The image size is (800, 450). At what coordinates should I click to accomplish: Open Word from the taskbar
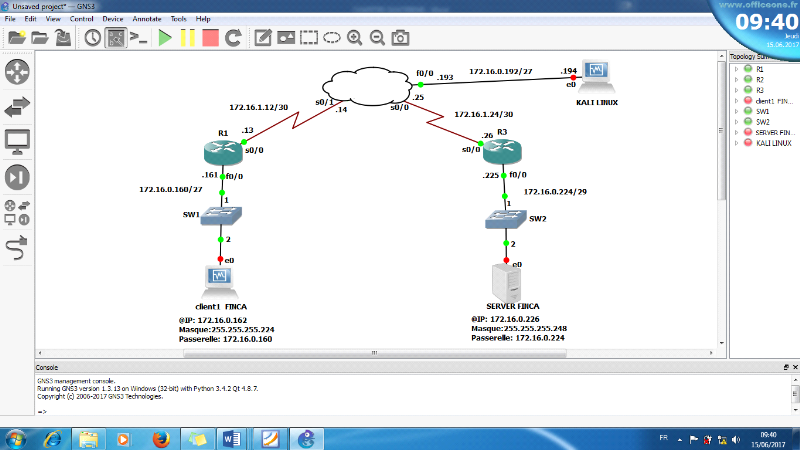point(231,439)
